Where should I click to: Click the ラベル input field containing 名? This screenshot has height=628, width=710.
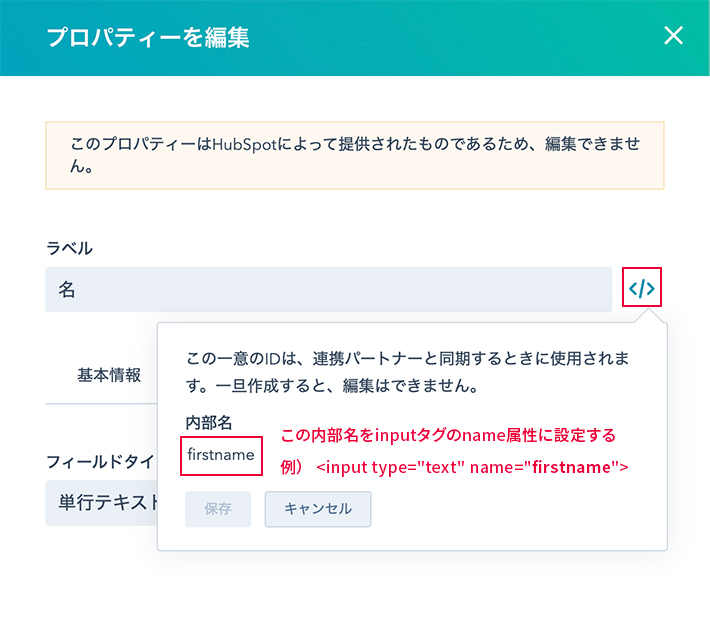tap(329, 289)
